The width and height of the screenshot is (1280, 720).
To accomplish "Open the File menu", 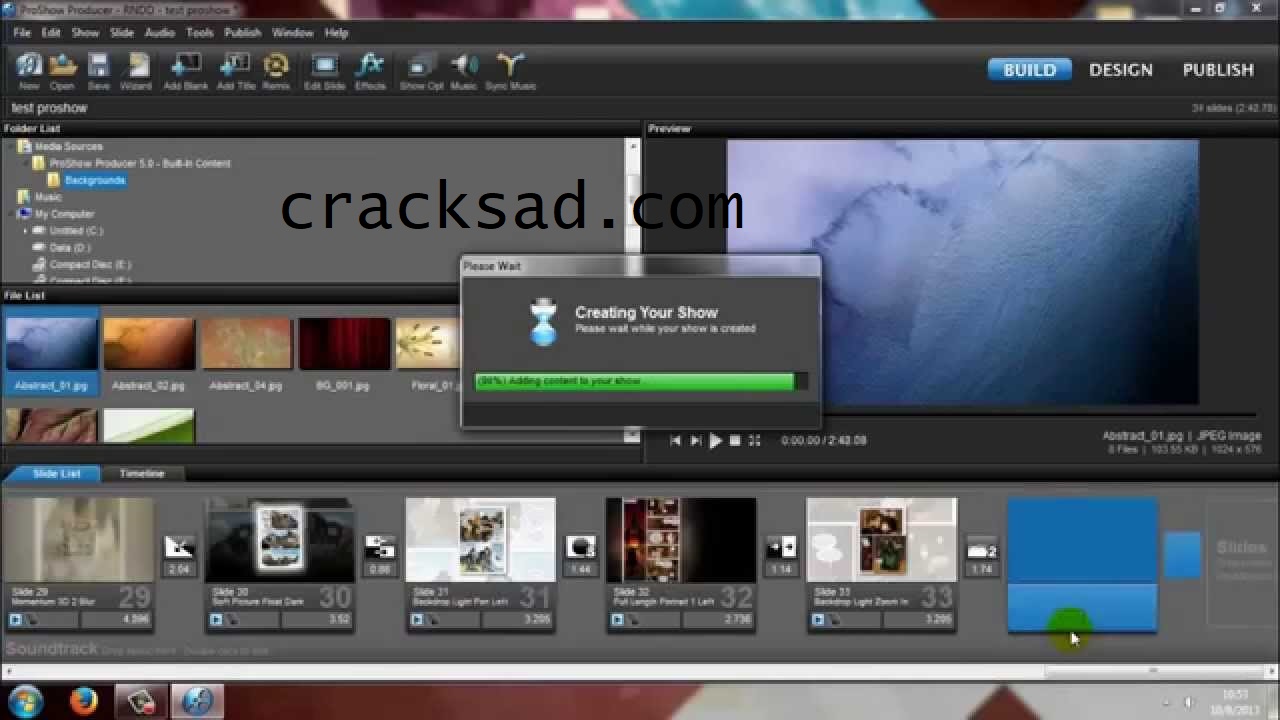I will [22, 33].
